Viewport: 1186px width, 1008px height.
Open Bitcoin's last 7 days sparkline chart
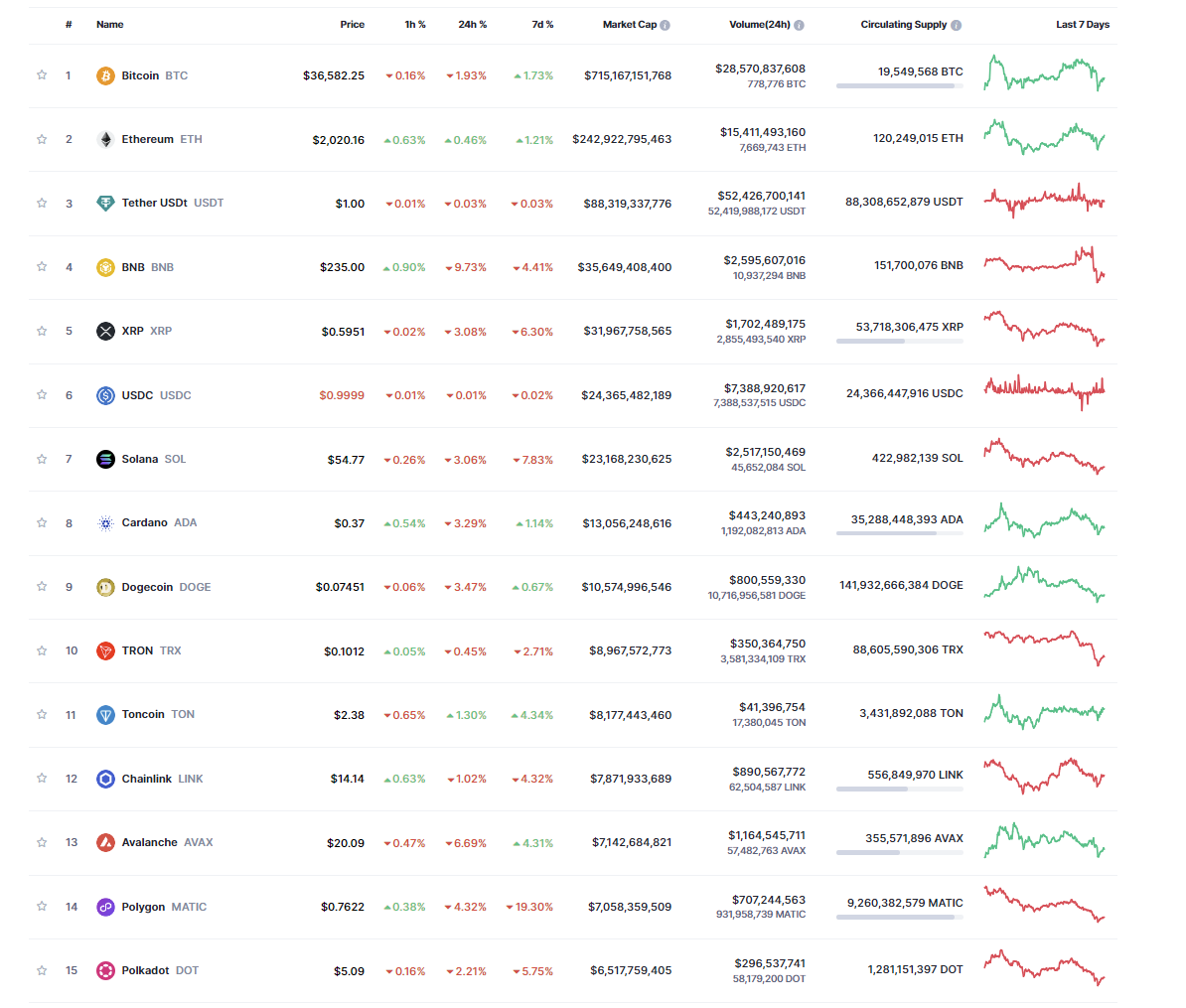point(1044,73)
